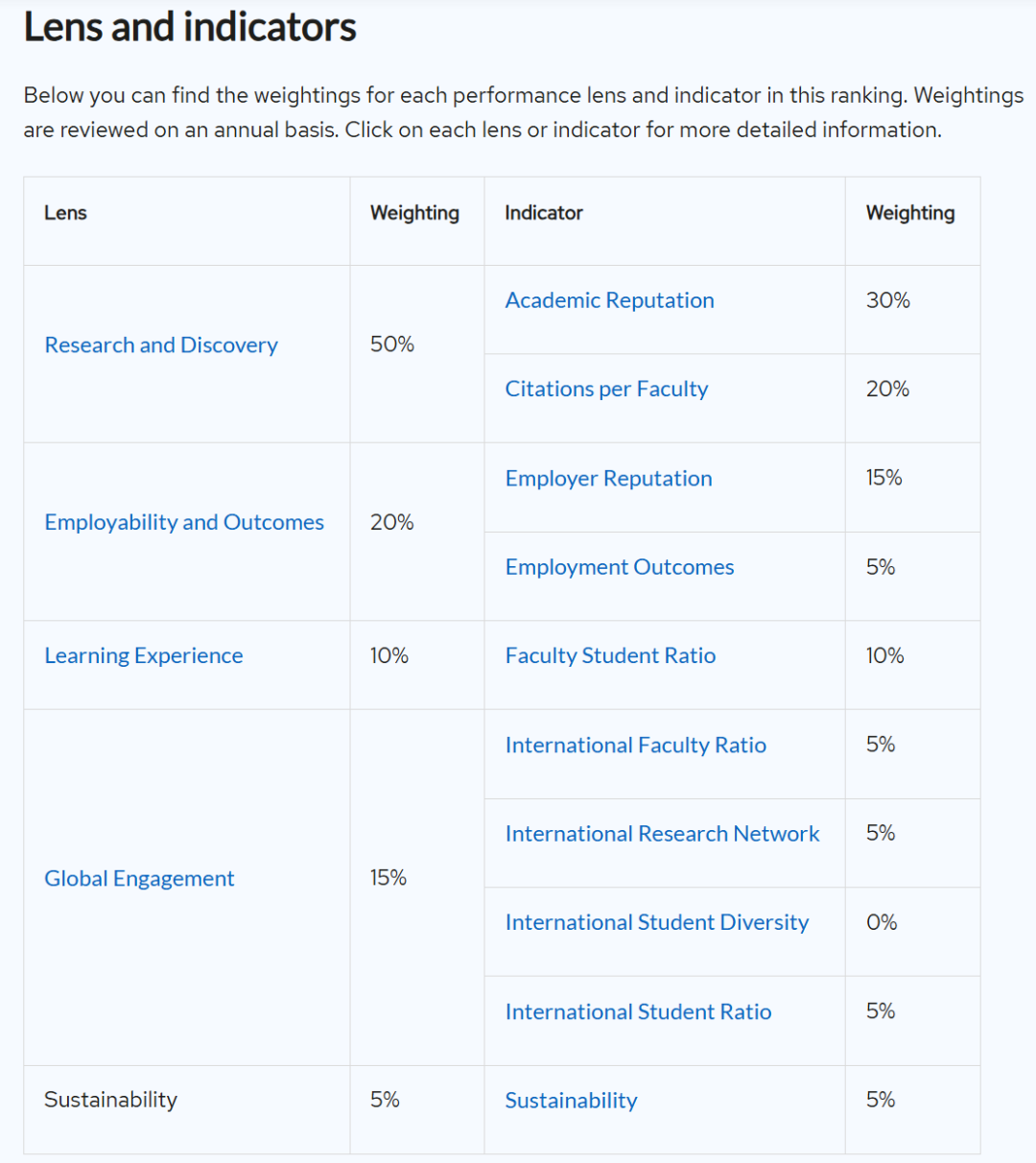Click the "Lens and indicators" heading
The height and width of the screenshot is (1163, 1036).
pos(190,27)
